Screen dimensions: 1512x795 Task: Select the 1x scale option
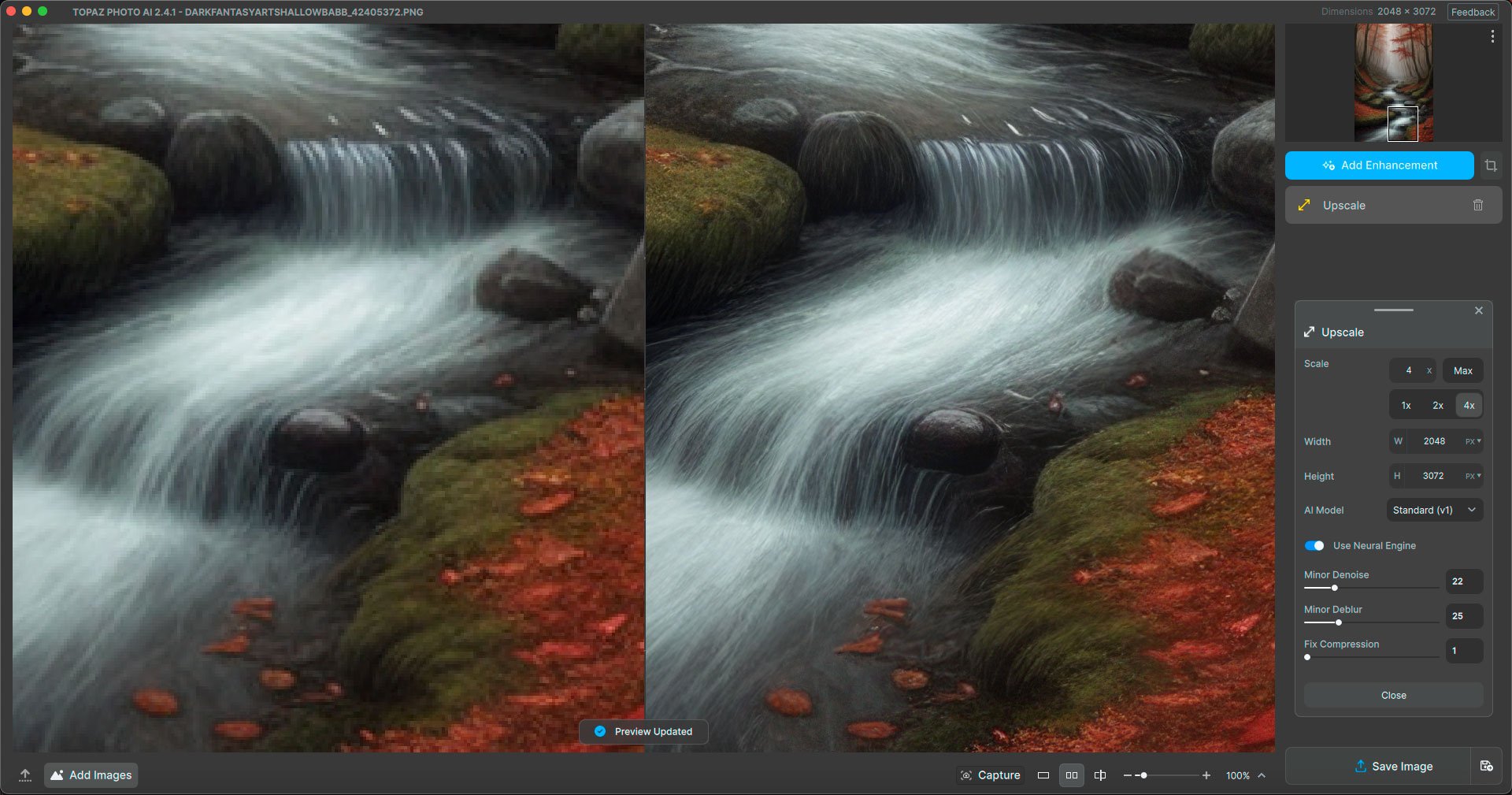[1406, 405]
